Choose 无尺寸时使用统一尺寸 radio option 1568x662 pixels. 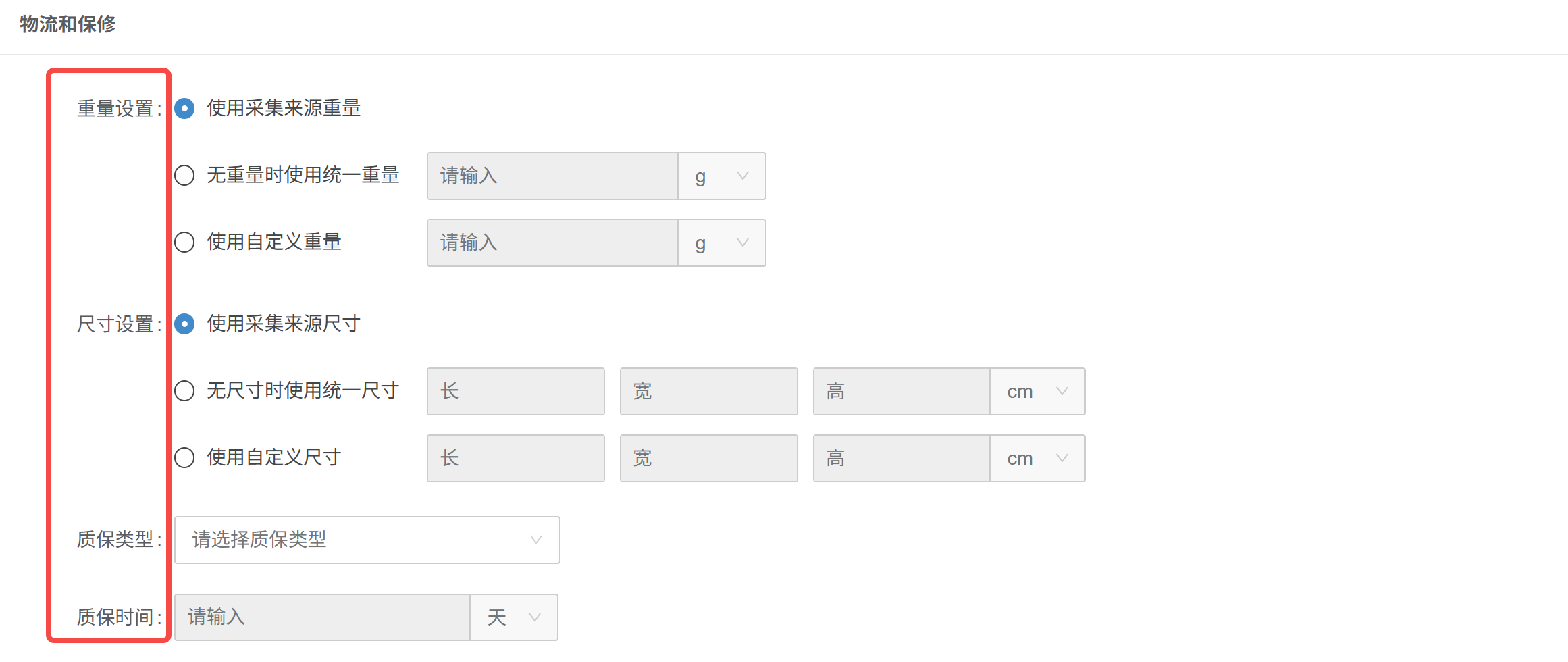coord(184,391)
